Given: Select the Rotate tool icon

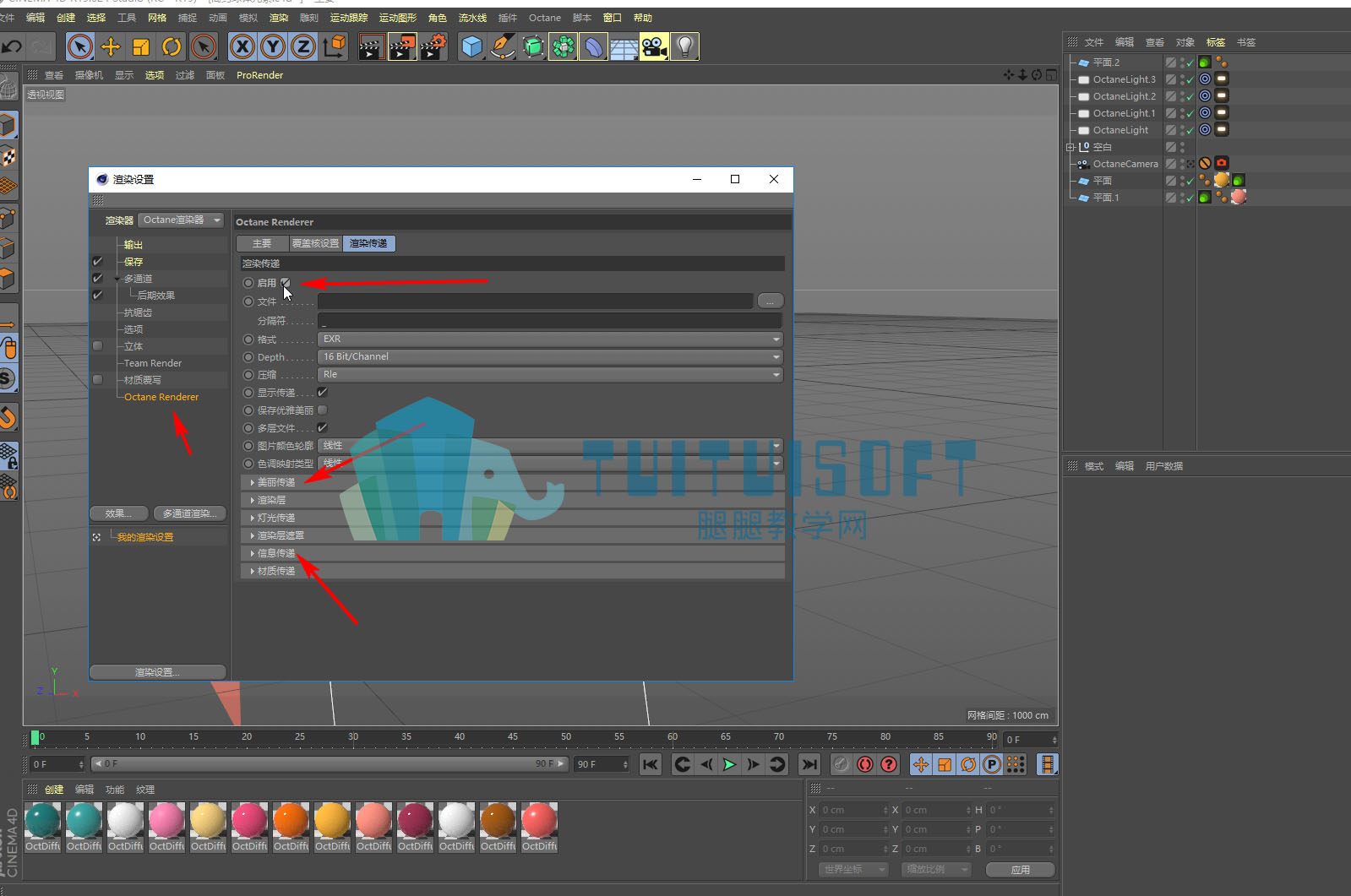Looking at the screenshot, I should [x=172, y=46].
